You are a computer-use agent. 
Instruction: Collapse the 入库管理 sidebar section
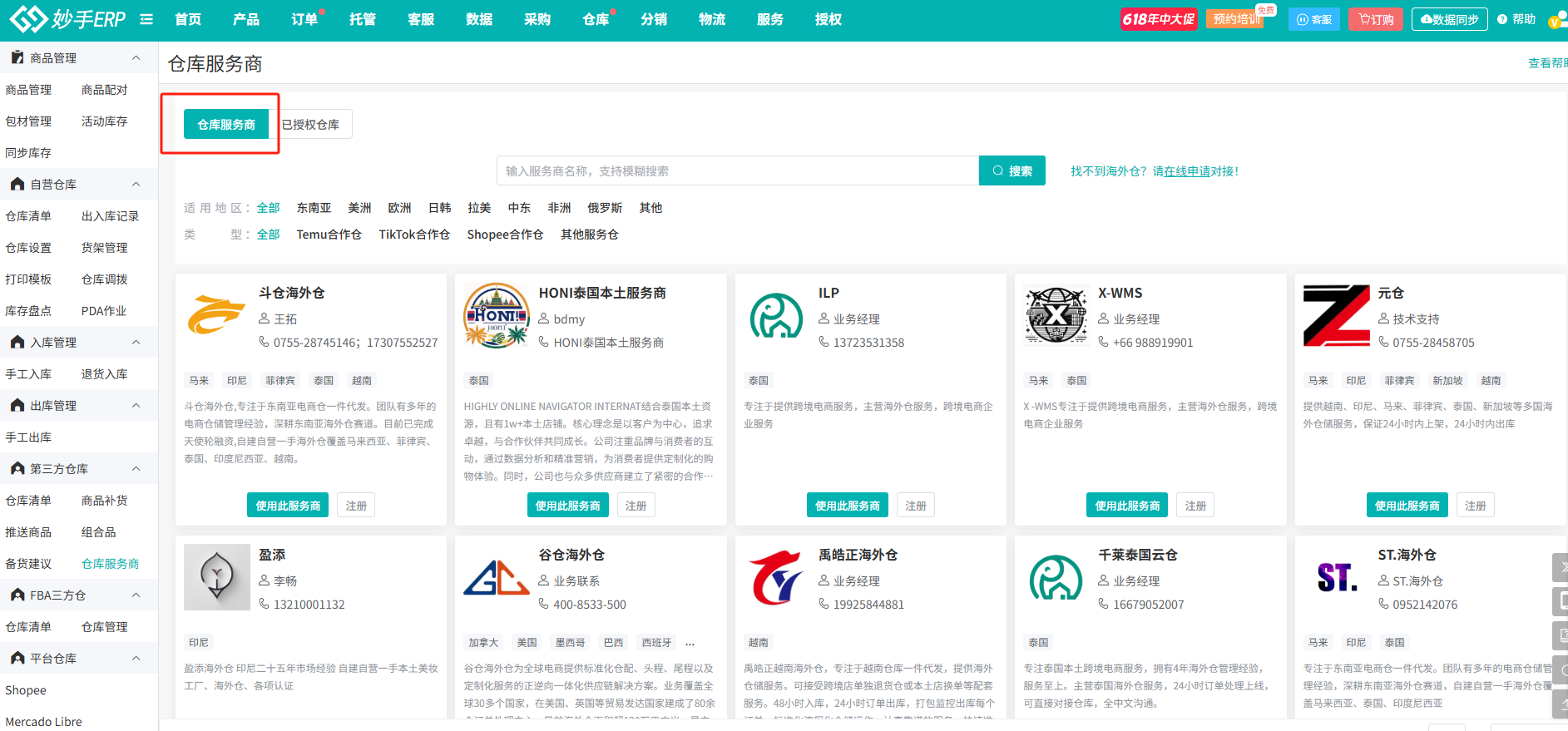136,342
